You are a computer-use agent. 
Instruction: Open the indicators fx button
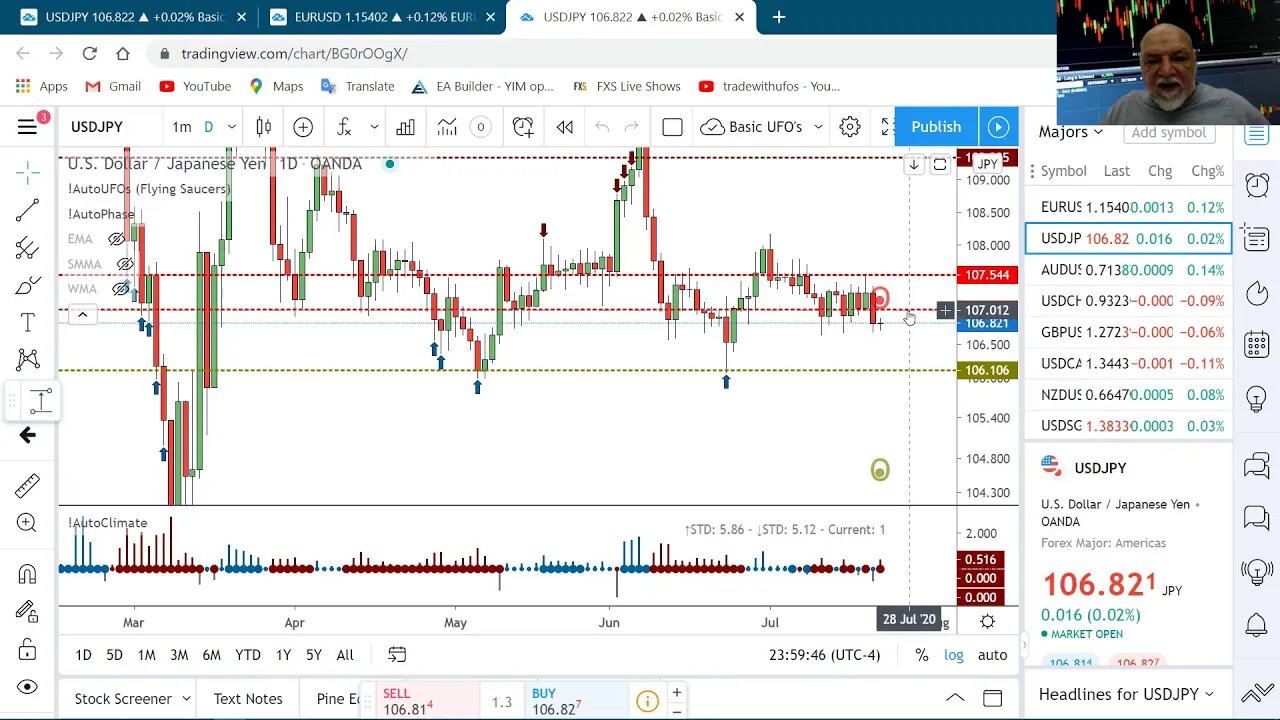pos(344,127)
